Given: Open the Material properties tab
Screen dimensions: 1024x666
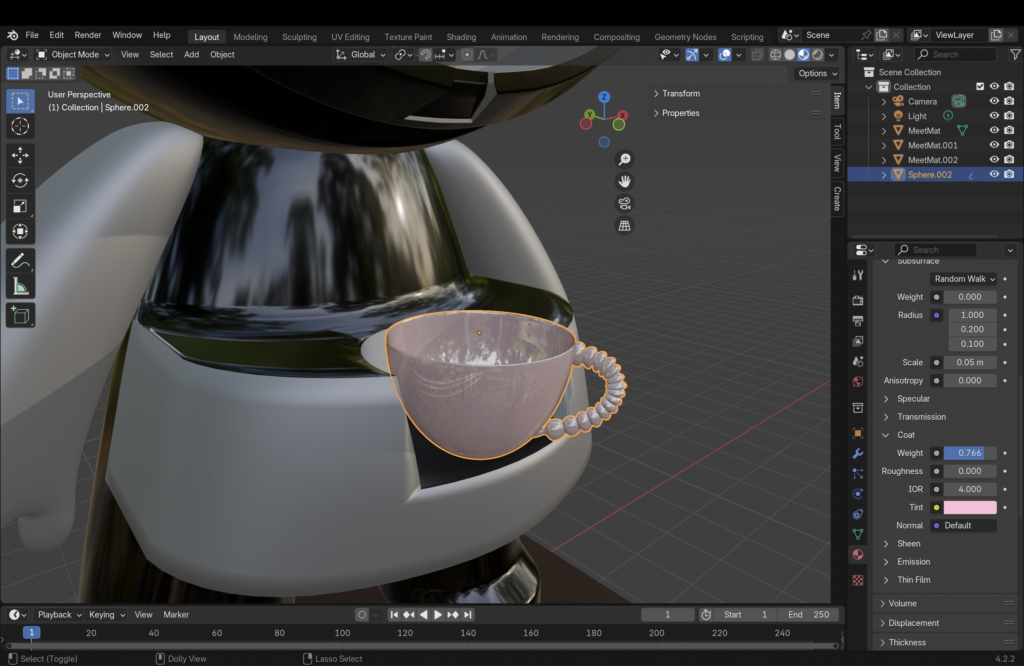Looking at the screenshot, I should point(858,555).
